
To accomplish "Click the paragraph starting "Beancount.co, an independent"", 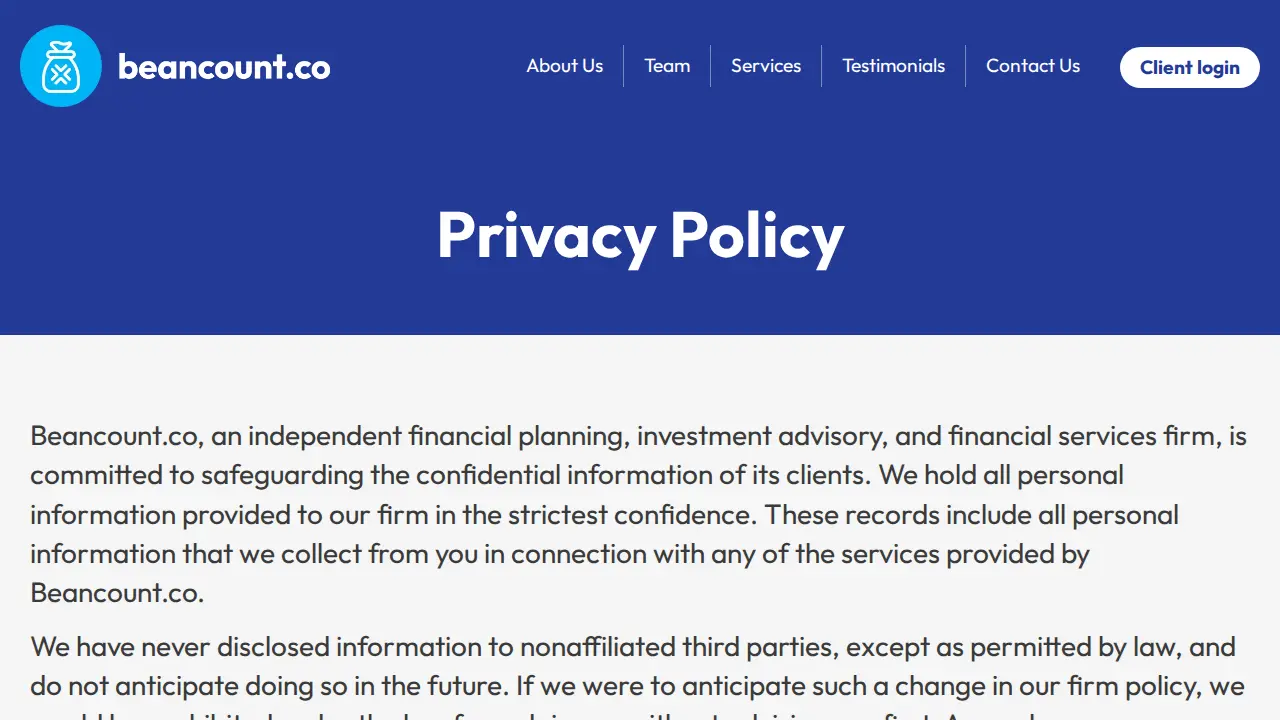I will [640, 514].
